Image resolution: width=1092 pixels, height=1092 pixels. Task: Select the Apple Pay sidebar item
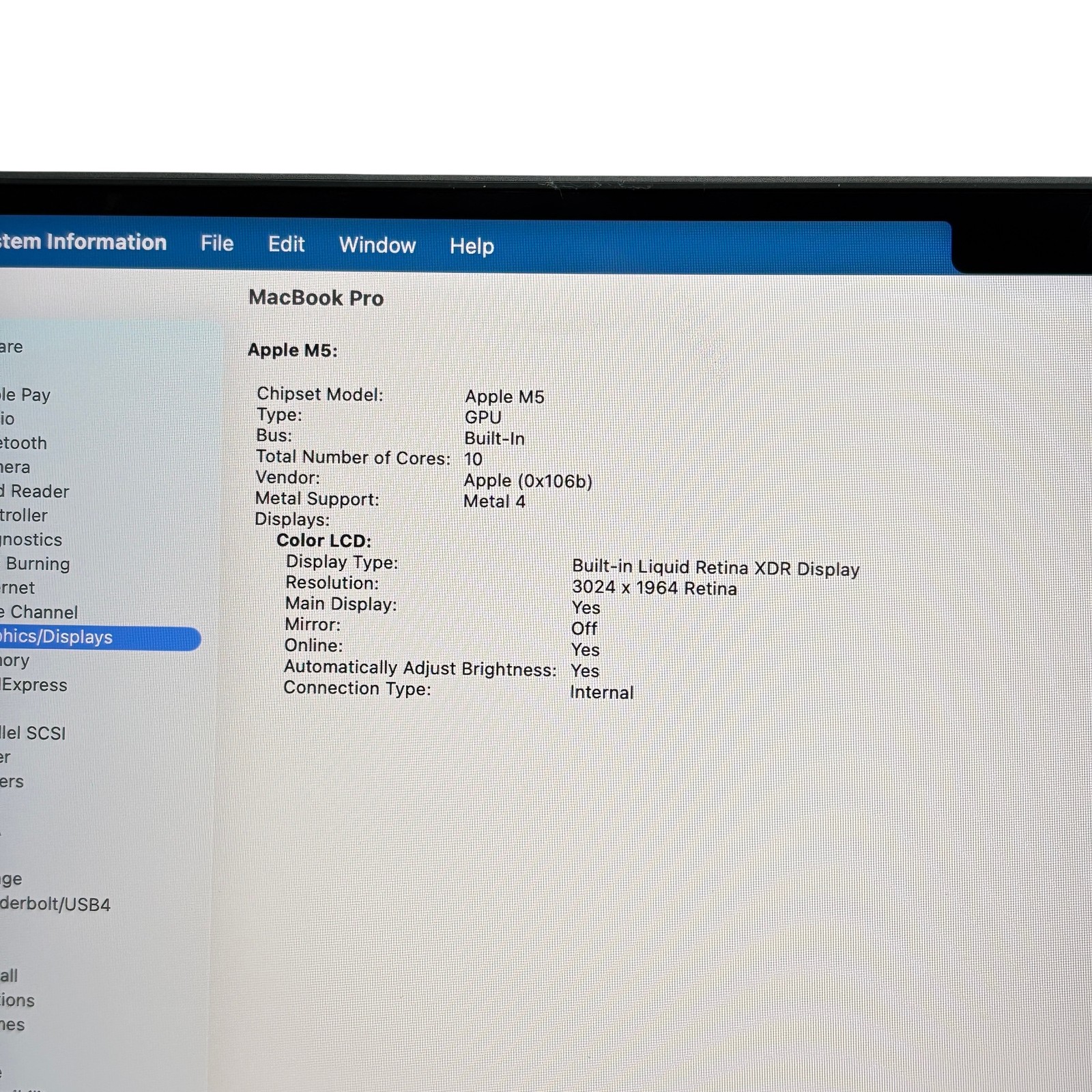point(25,395)
